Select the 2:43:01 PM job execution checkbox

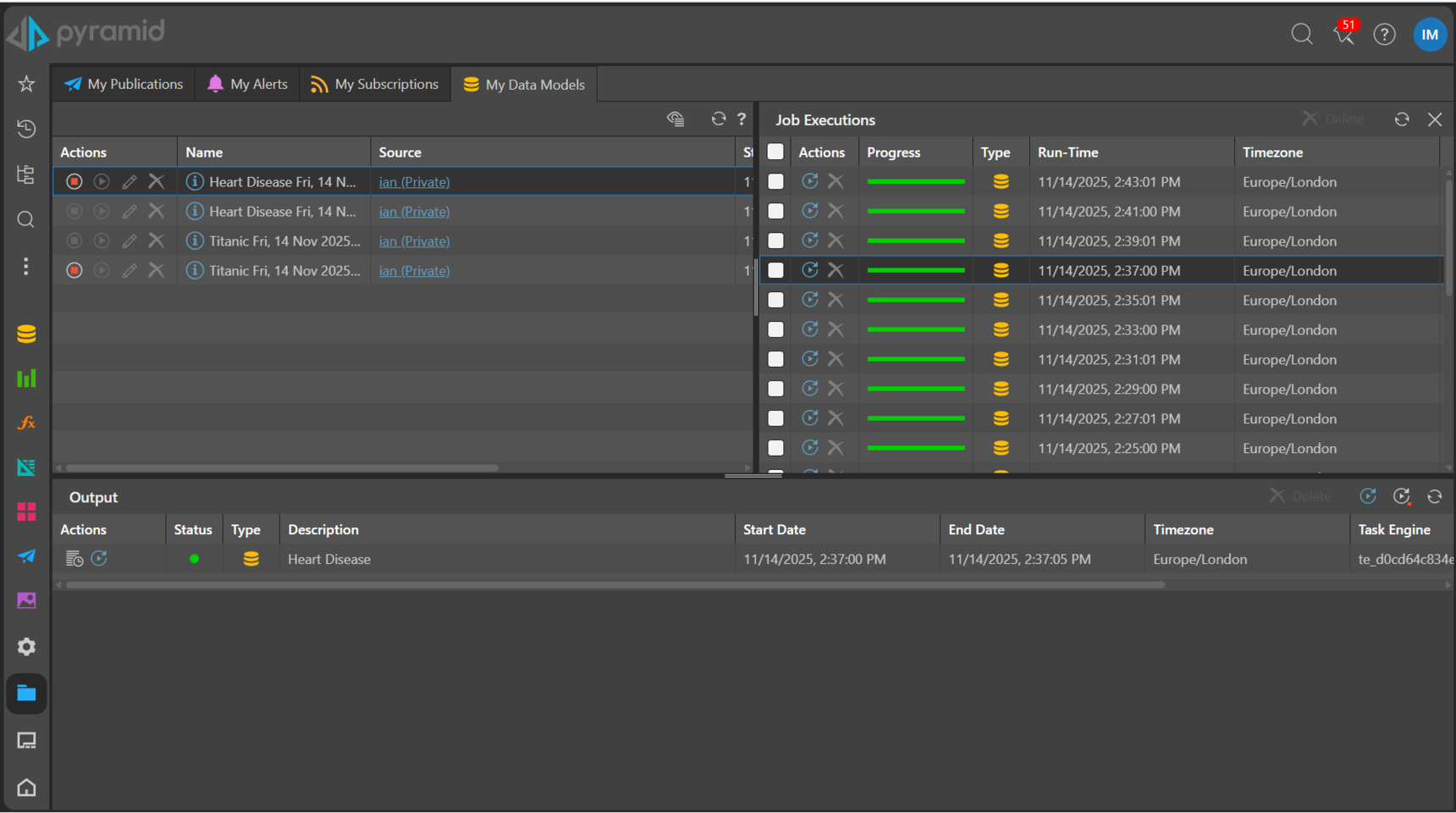click(x=775, y=182)
